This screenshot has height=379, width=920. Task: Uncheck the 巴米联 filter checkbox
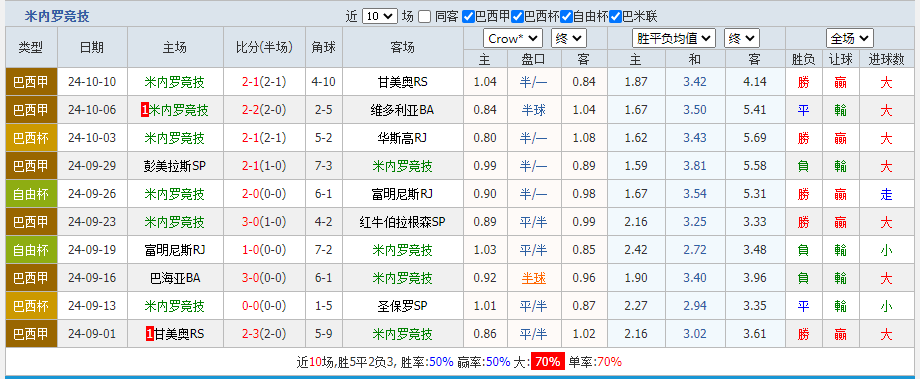tap(615, 16)
